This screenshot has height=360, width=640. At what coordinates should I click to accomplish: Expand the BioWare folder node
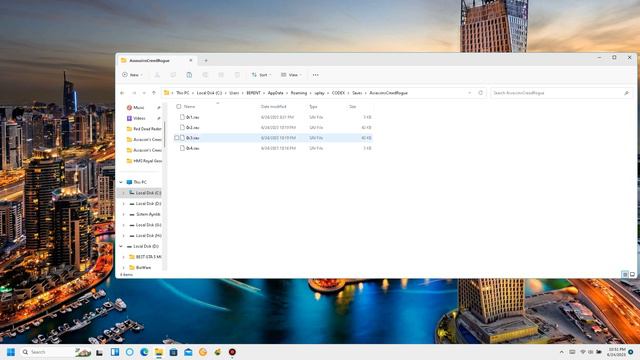pyautogui.click(x=123, y=267)
